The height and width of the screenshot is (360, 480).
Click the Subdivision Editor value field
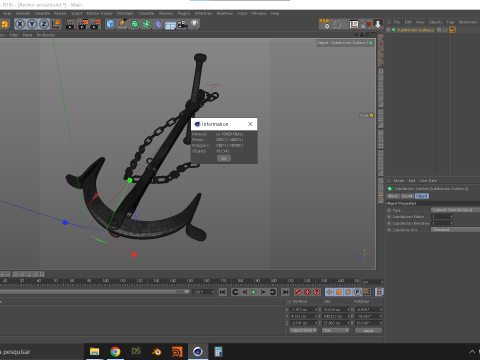[442, 217]
